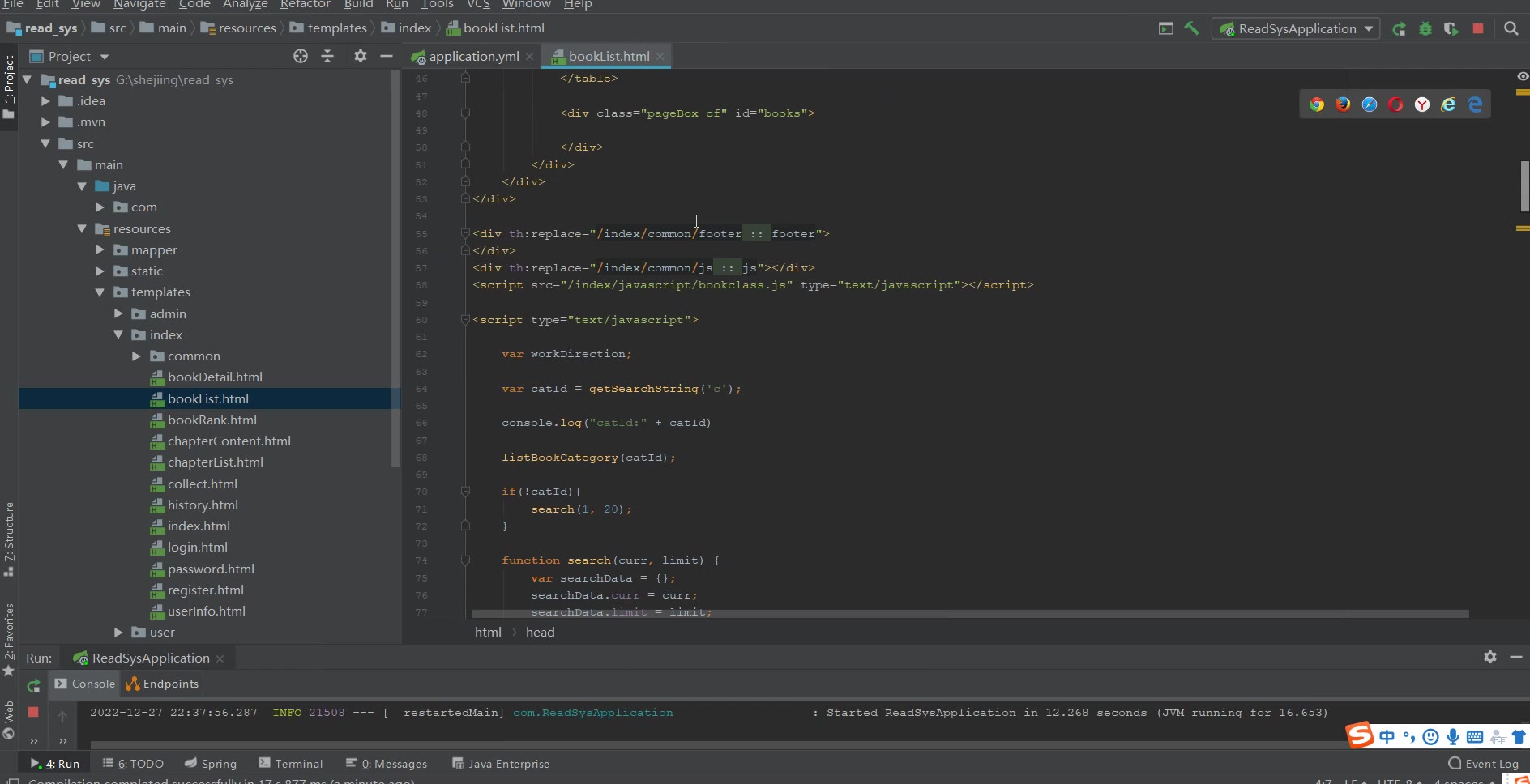Open the Terminal tool window

tap(291, 763)
